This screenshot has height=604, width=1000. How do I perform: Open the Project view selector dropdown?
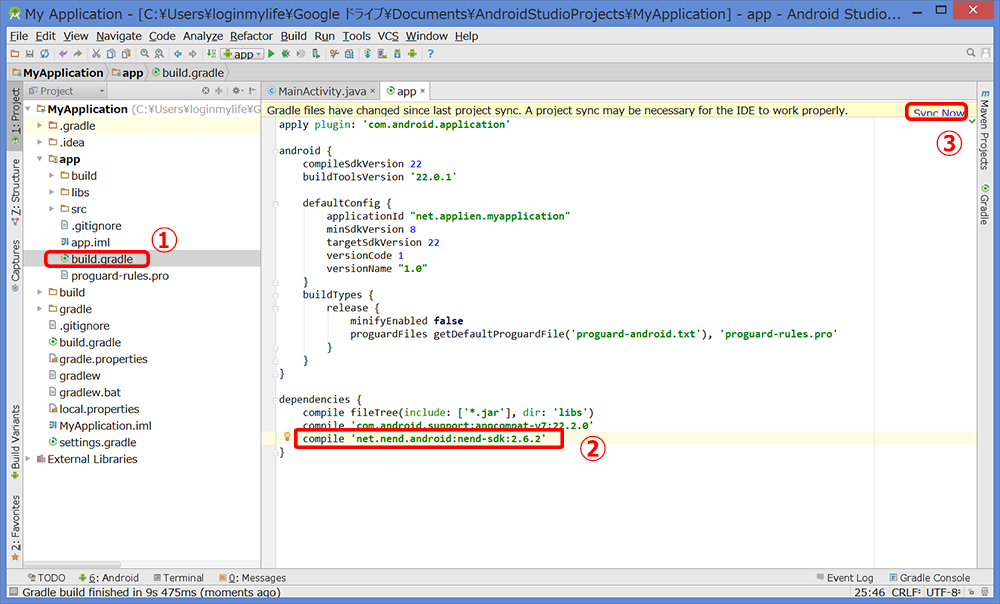[x=66, y=91]
